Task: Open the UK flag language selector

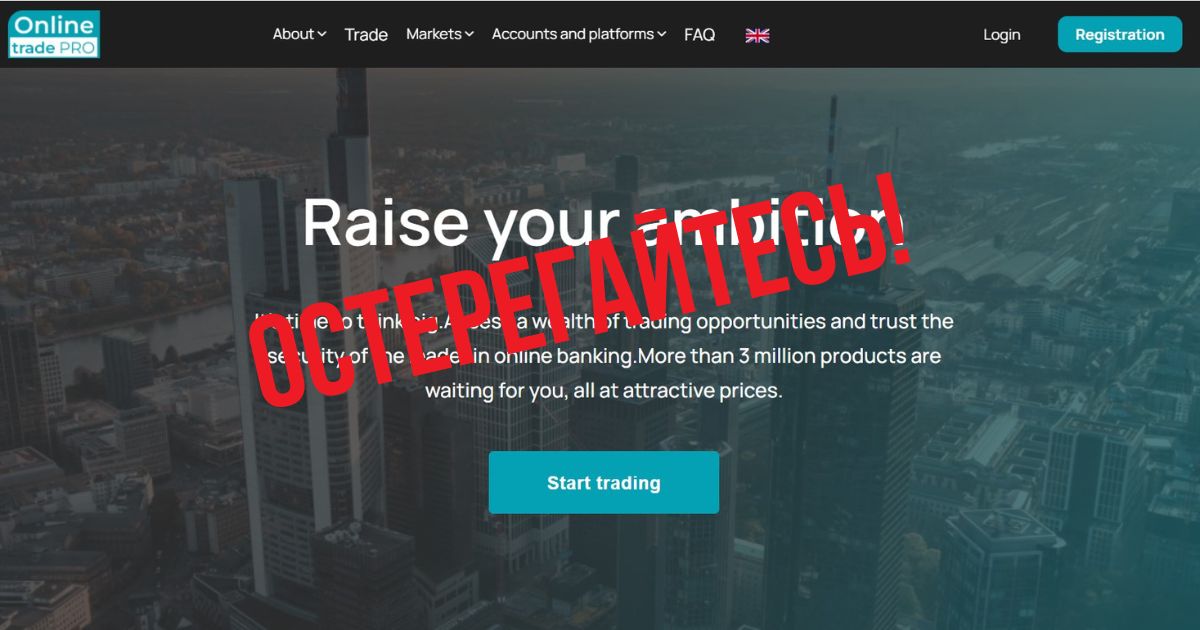Action: click(x=757, y=35)
